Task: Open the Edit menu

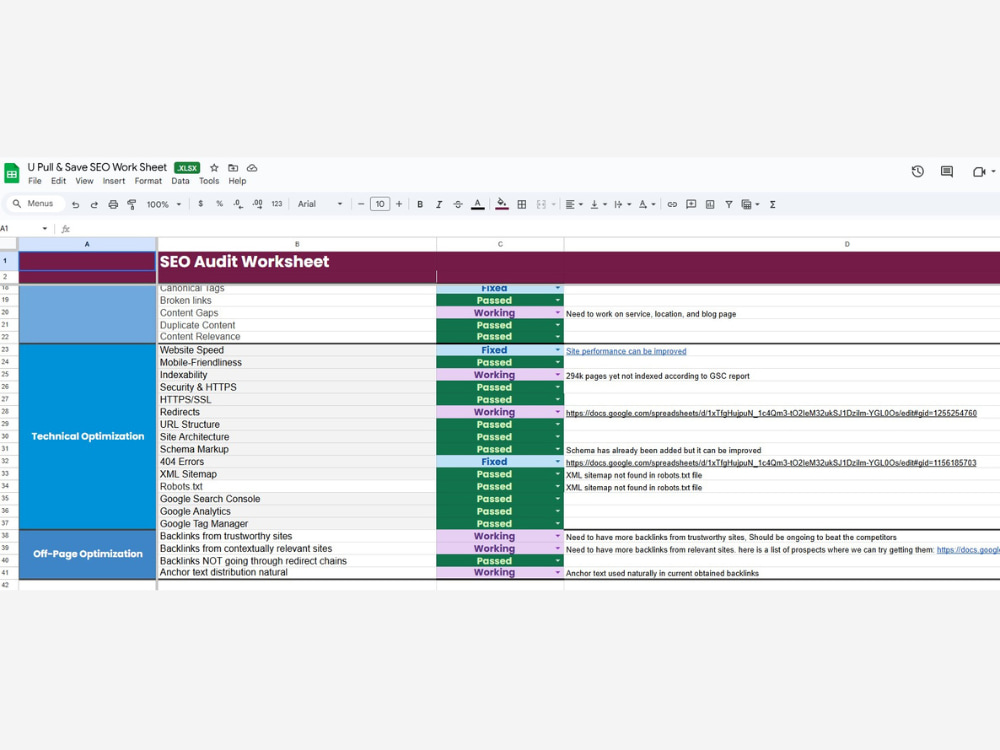Action: tap(59, 181)
